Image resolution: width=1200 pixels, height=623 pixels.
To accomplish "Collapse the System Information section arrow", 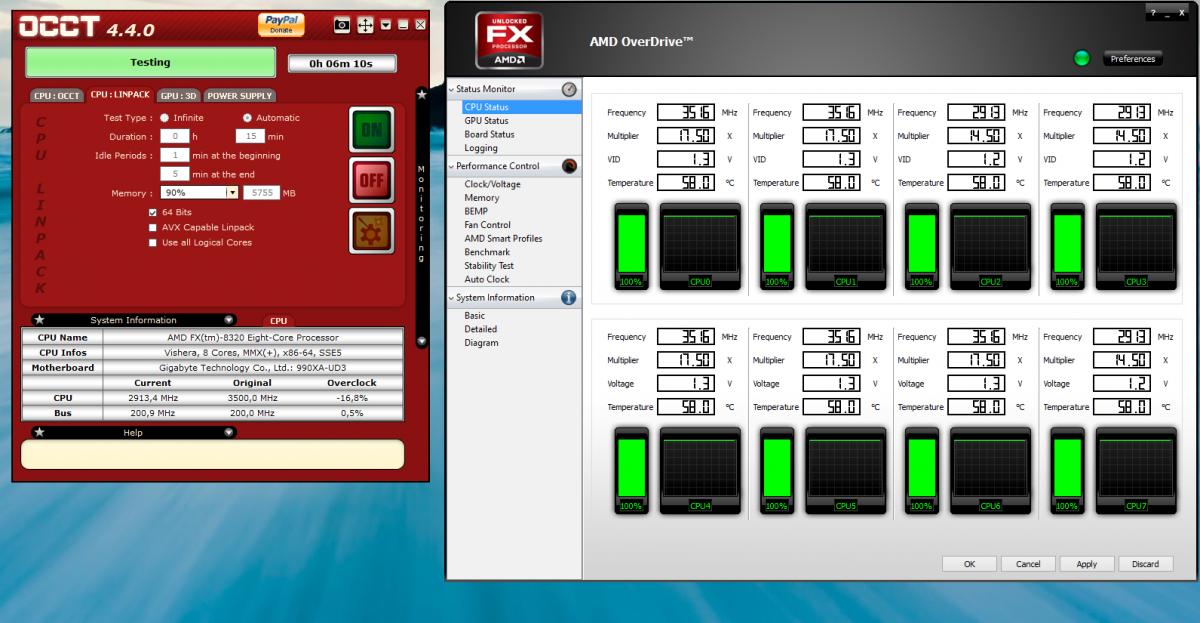I will 229,320.
